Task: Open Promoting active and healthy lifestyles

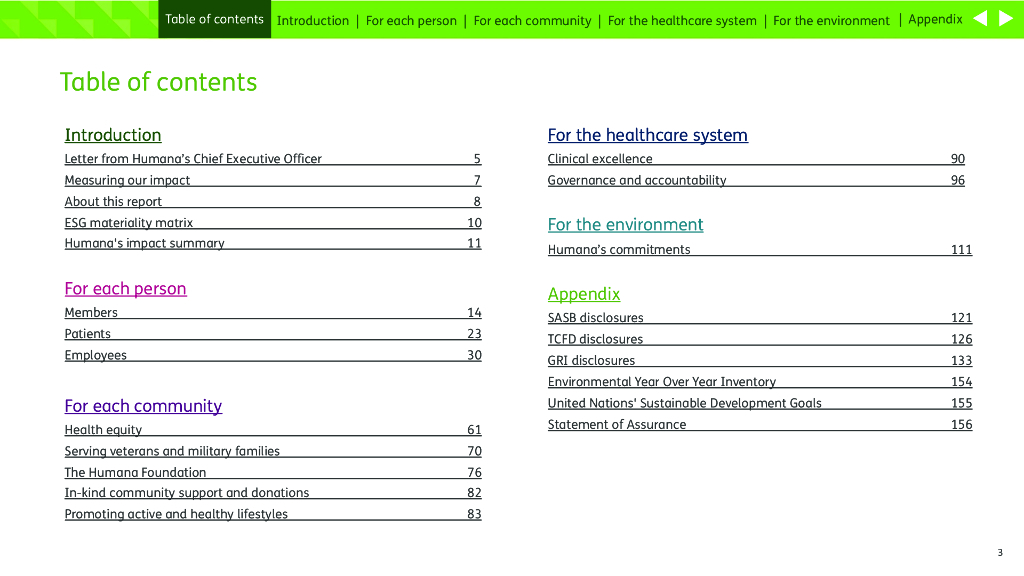Action: point(273,514)
